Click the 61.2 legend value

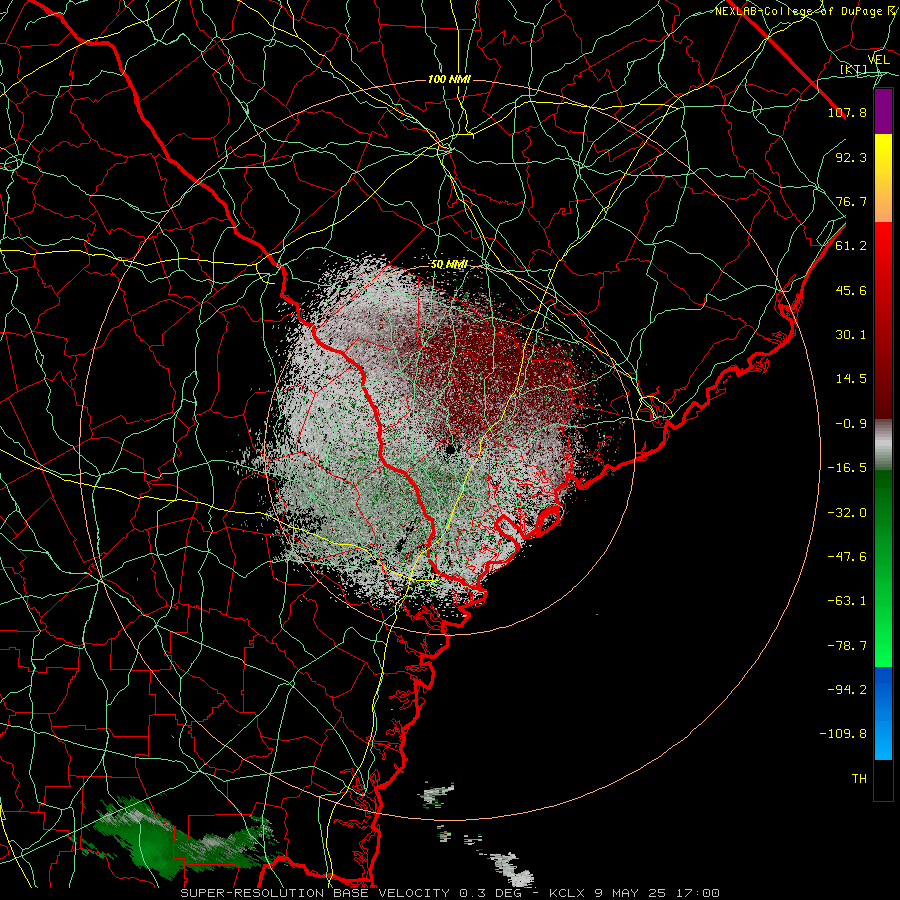coord(851,246)
